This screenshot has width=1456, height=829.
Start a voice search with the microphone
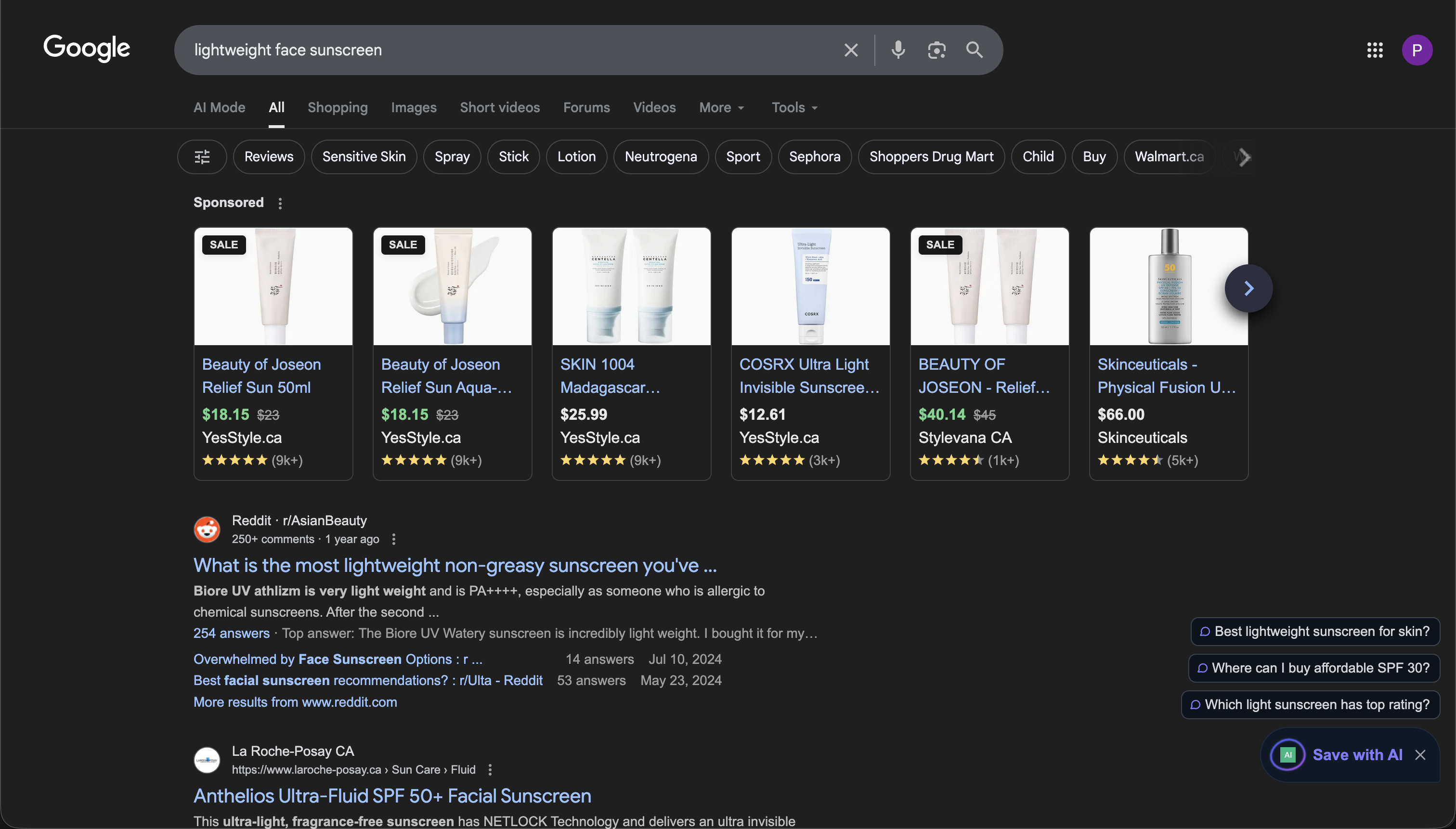point(898,50)
